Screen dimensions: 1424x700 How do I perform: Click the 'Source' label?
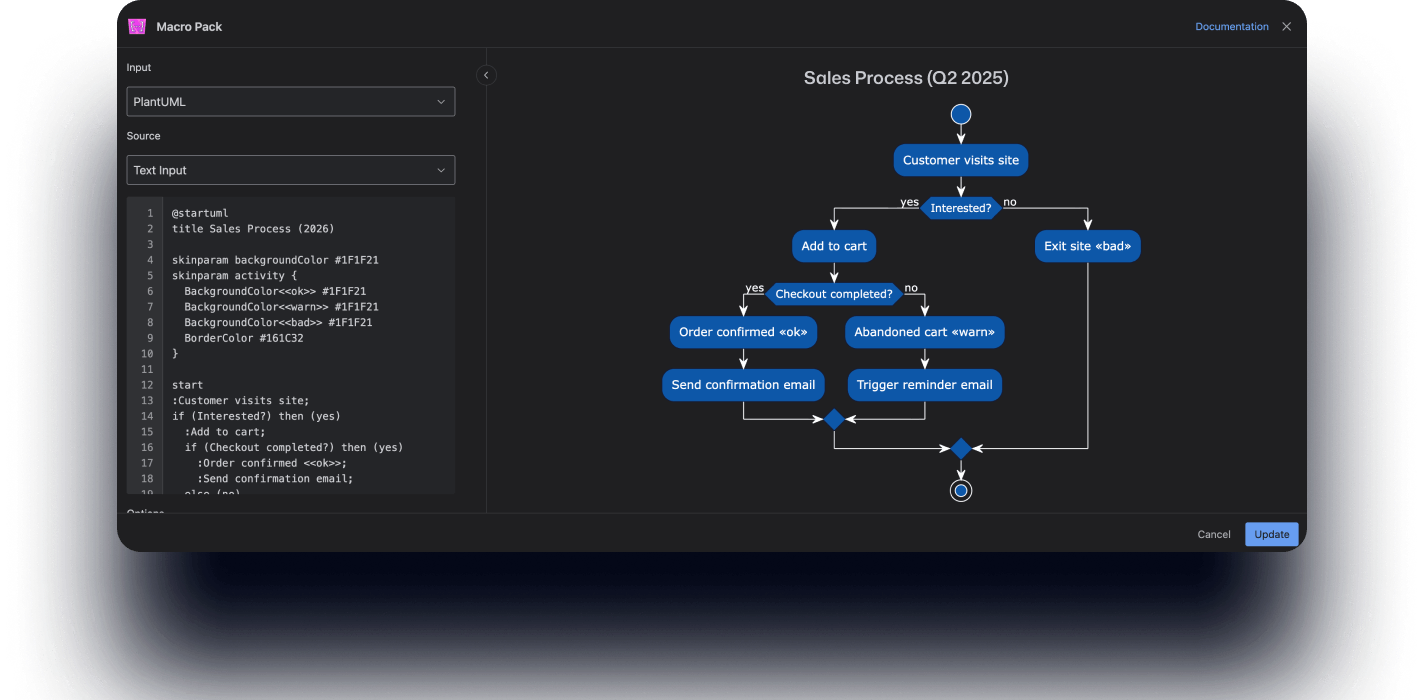pos(143,136)
